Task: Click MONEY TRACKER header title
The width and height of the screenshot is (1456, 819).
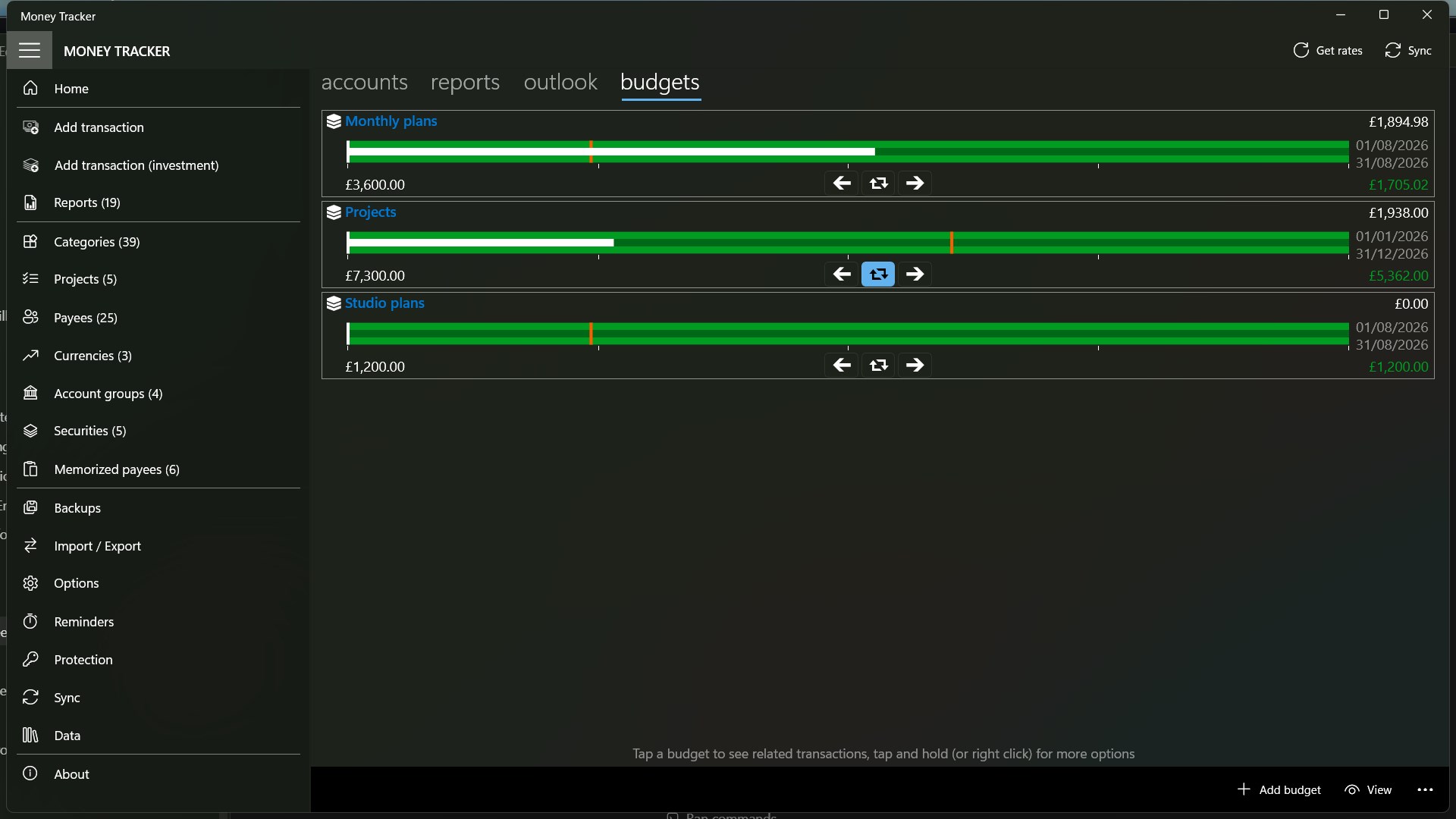Action: click(117, 52)
